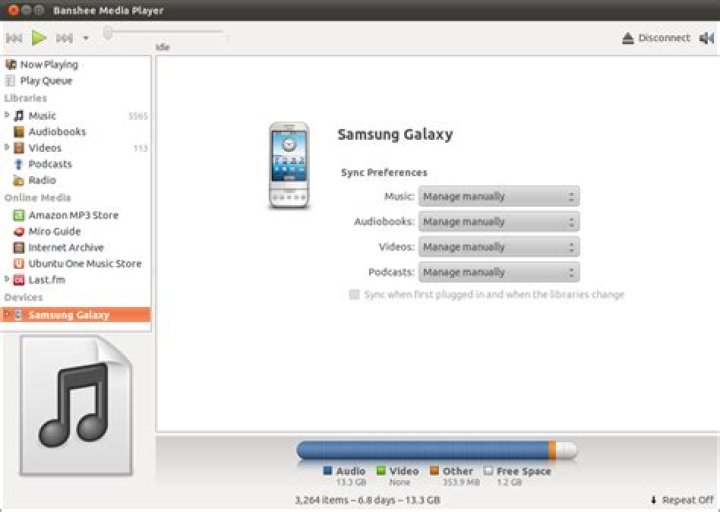Click the Other orange legend swatch
Viewport: 720px width, 512px height.
[434, 471]
